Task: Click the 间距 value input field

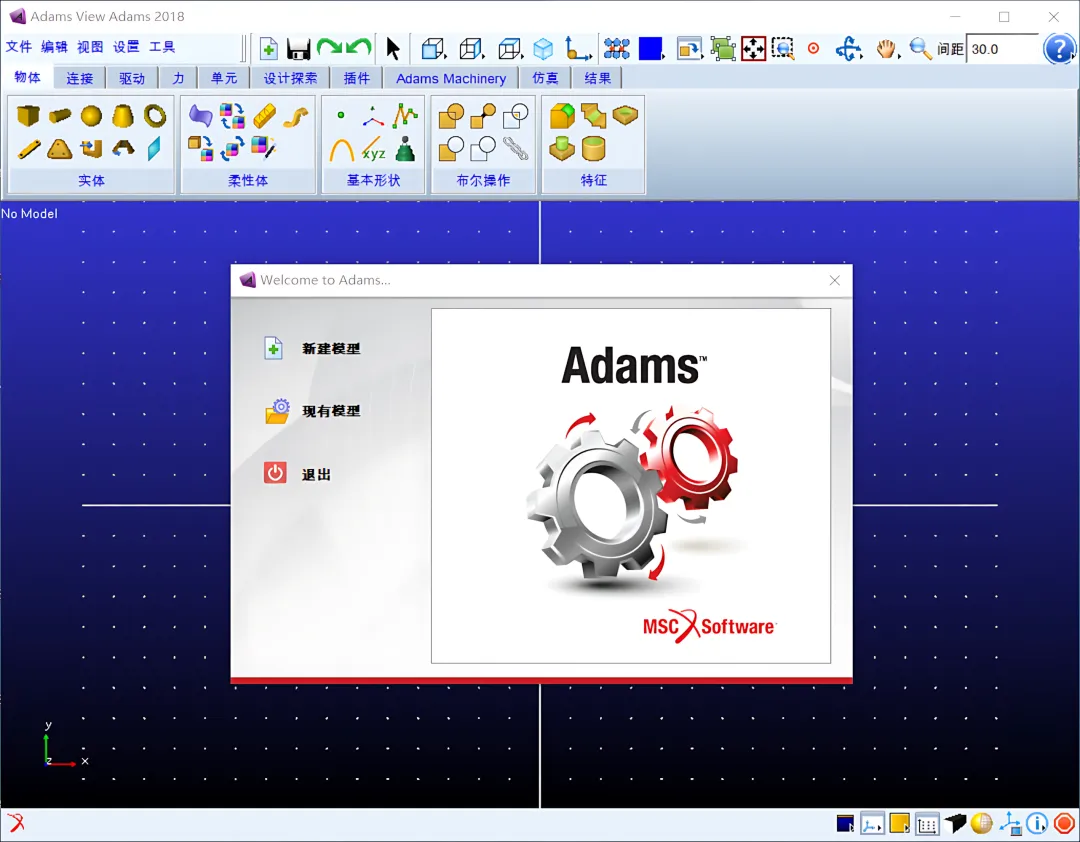Action: 1002,49
